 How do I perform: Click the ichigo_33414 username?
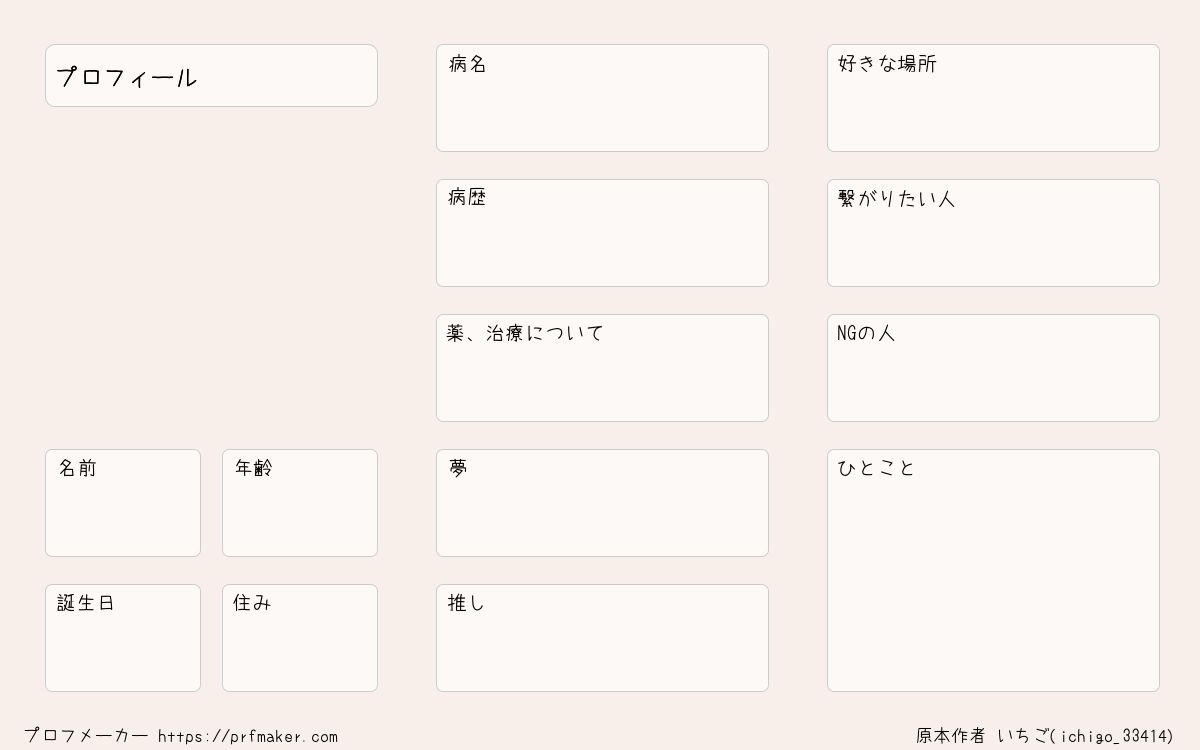point(1114,736)
